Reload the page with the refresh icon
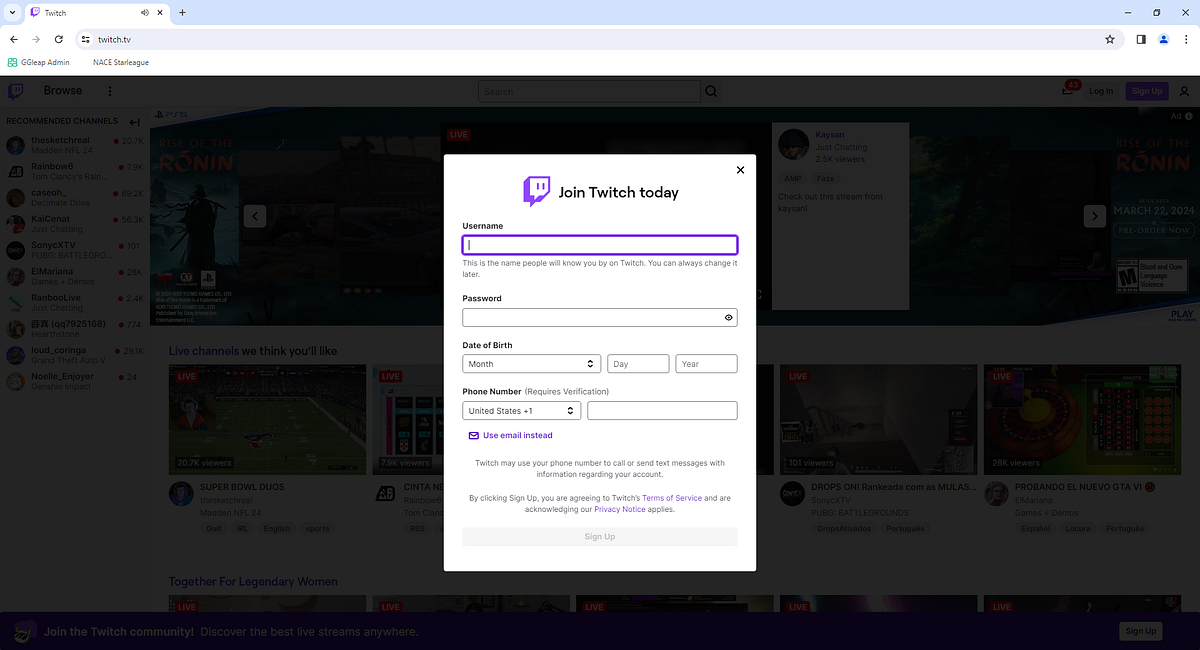This screenshot has height=650, width=1200. coord(58,39)
